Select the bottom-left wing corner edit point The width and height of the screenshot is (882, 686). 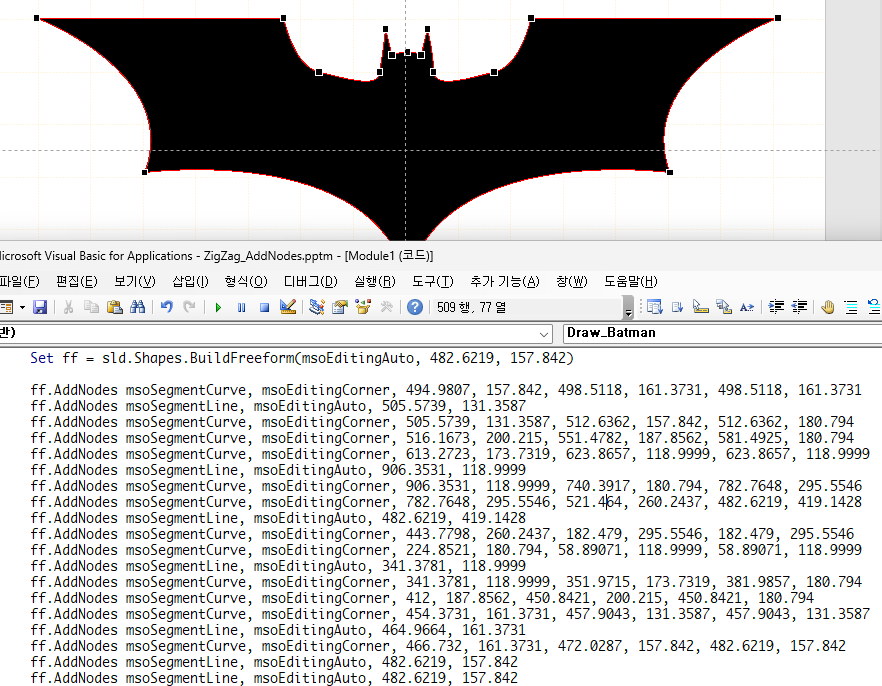[145, 172]
